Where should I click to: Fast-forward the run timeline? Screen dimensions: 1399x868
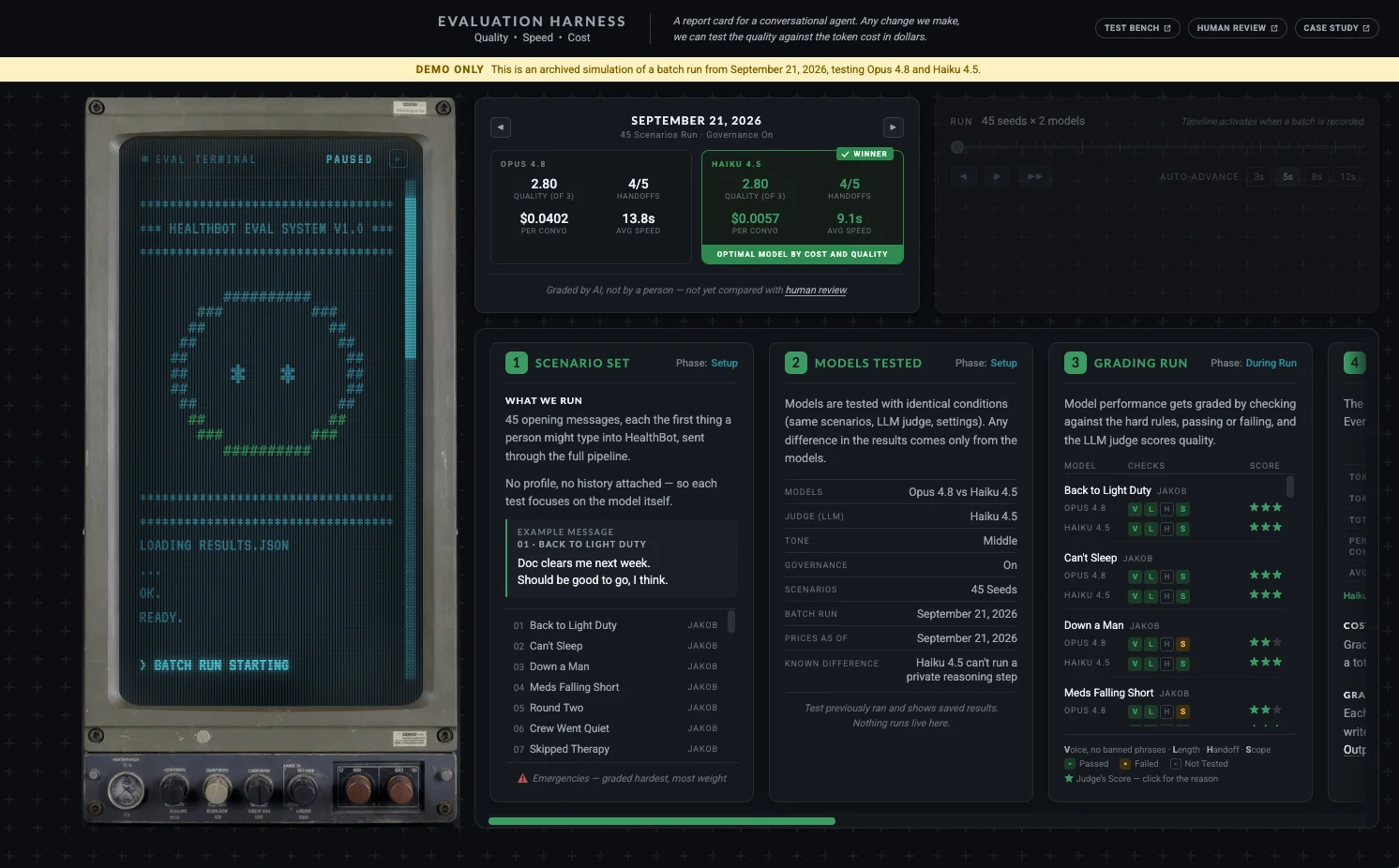click(1034, 176)
